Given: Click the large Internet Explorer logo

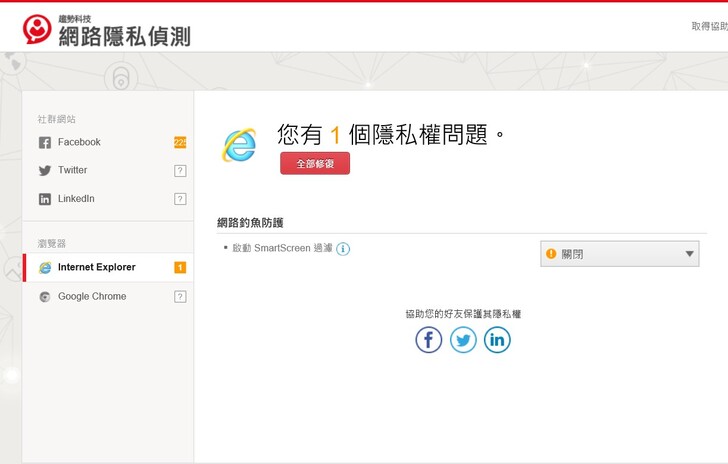Looking at the screenshot, I should (239, 145).
